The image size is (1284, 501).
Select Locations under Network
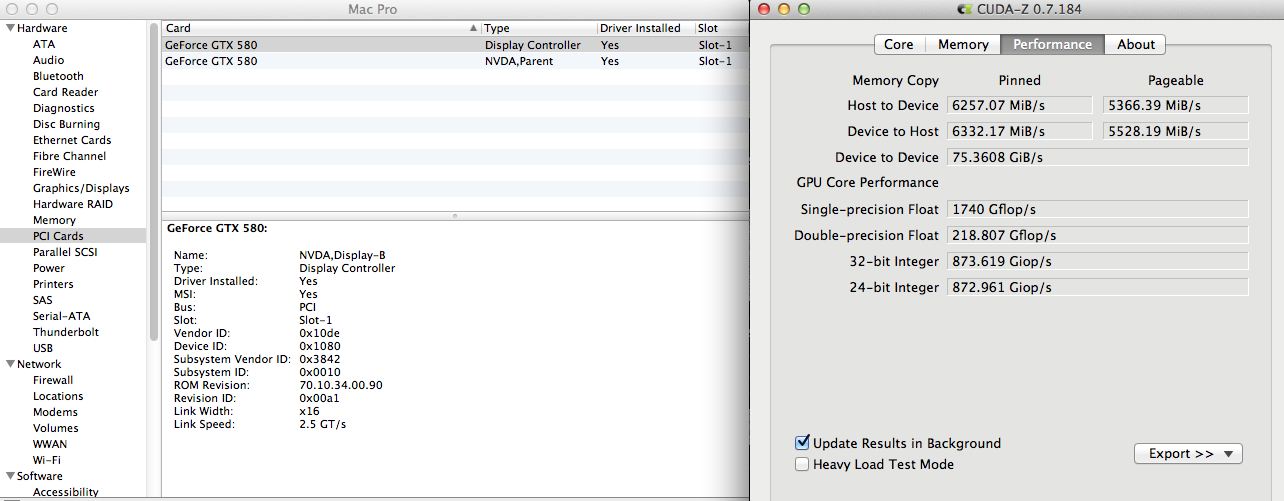point(58,396)
